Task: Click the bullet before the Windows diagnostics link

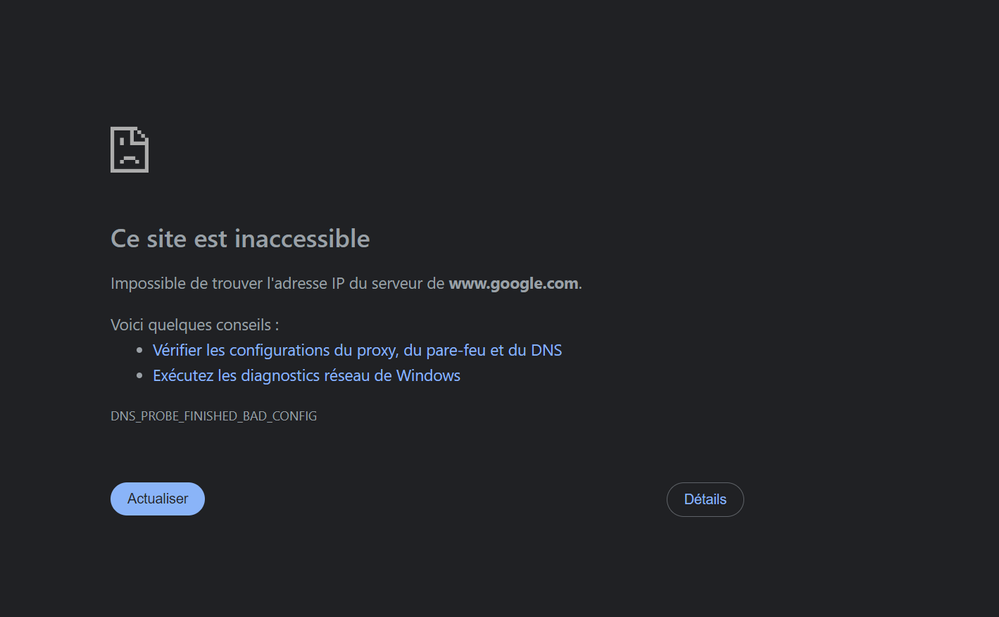Action: [140, 377]
